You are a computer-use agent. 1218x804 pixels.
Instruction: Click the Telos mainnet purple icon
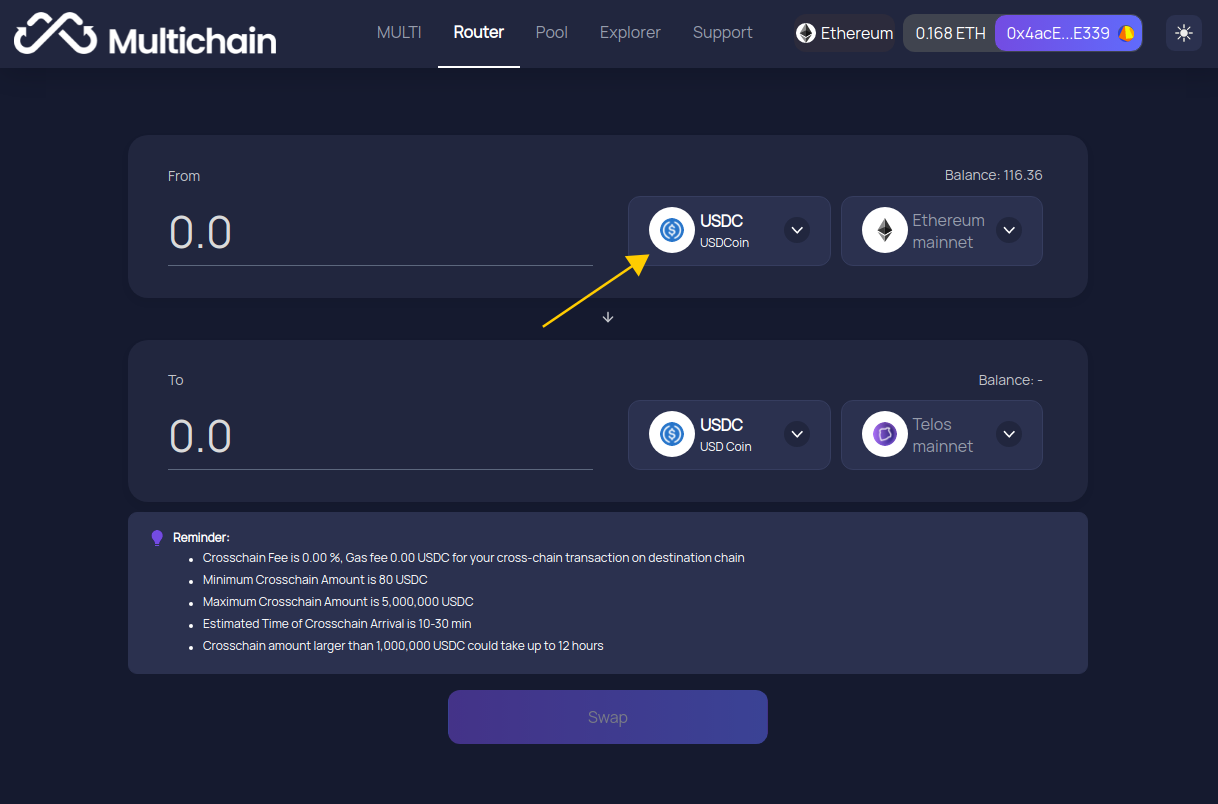[885, 434]
